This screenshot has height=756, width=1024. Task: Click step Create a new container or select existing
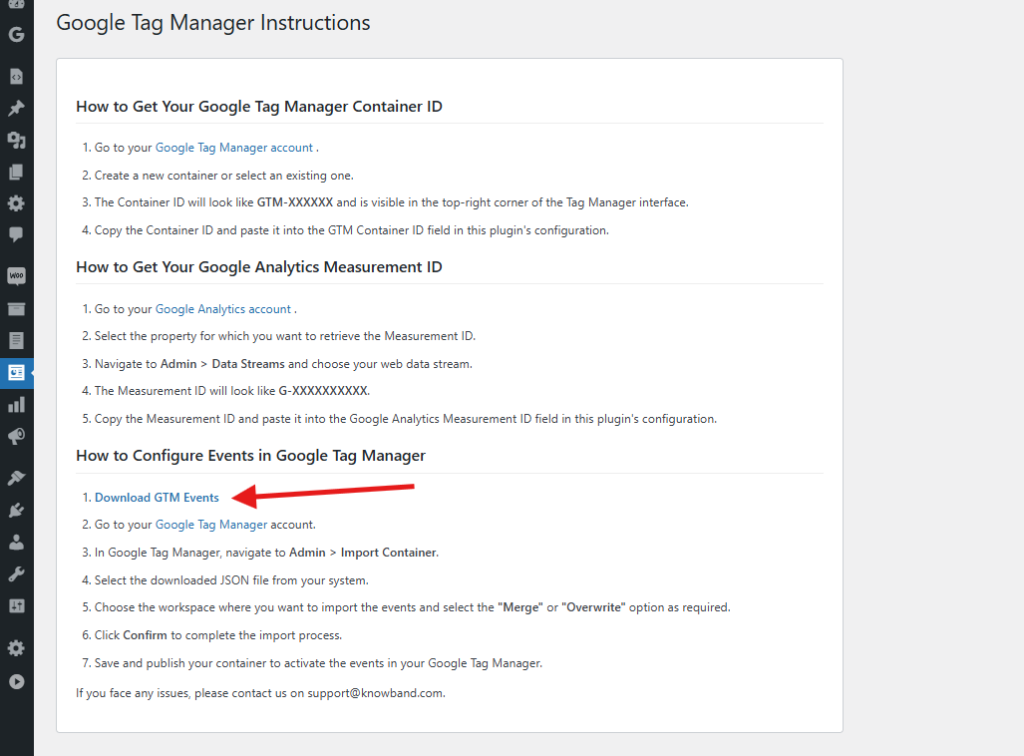(224, 175)
